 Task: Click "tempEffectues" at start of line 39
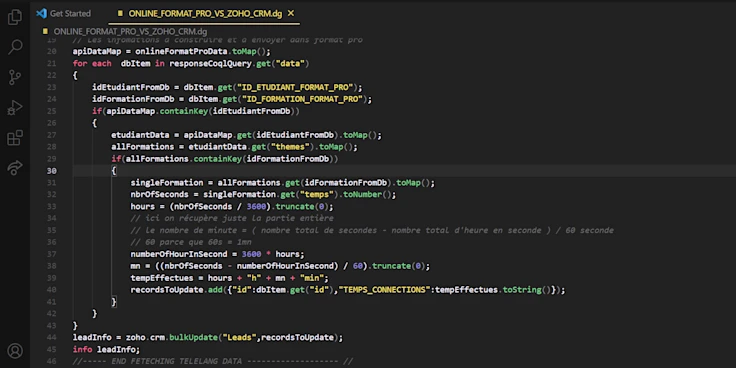(162, 278)
